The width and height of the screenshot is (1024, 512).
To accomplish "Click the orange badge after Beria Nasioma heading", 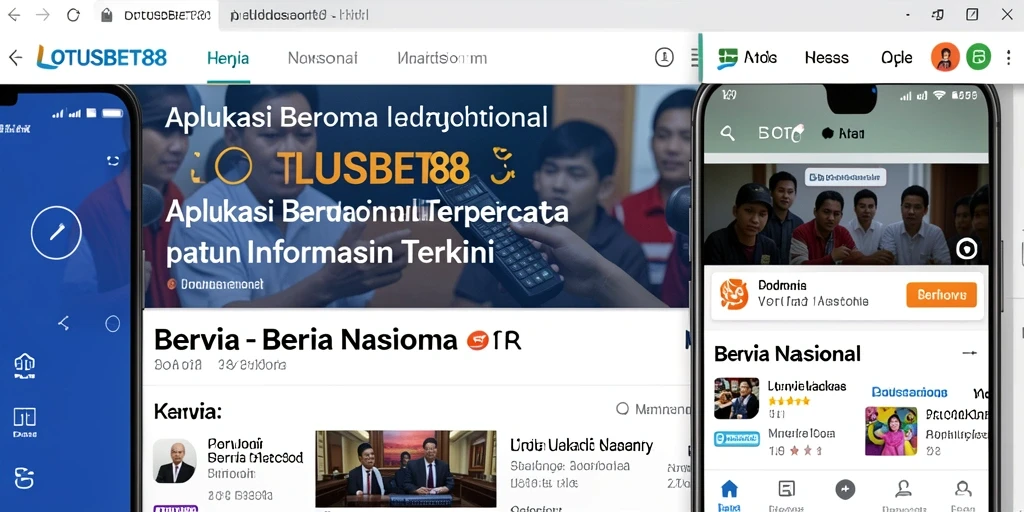I will click(x=477, y=340).
